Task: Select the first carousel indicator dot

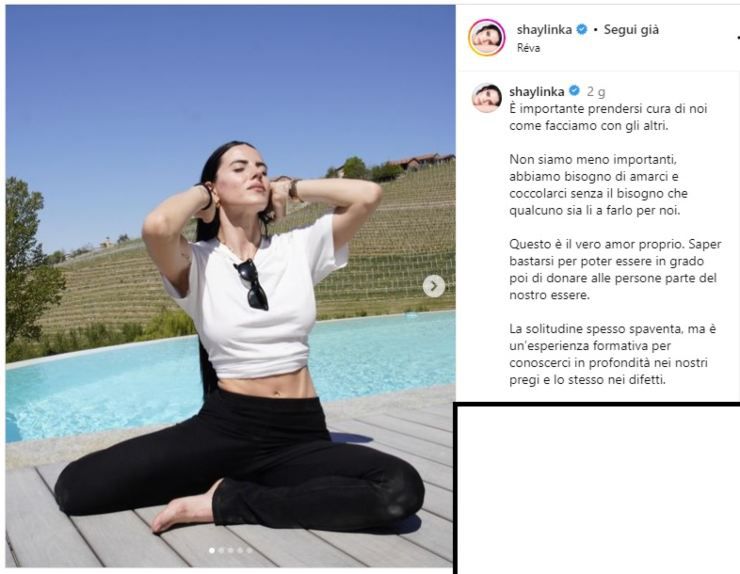Action: (x=211, y=550)
